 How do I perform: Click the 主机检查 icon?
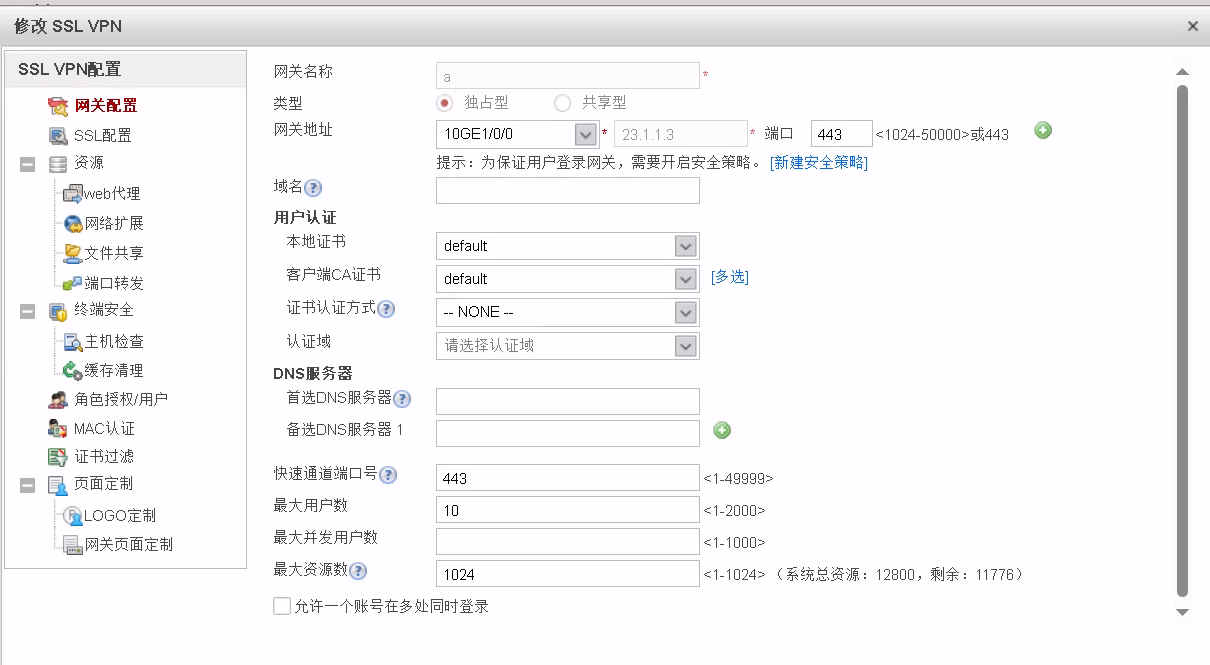(73, 342)
